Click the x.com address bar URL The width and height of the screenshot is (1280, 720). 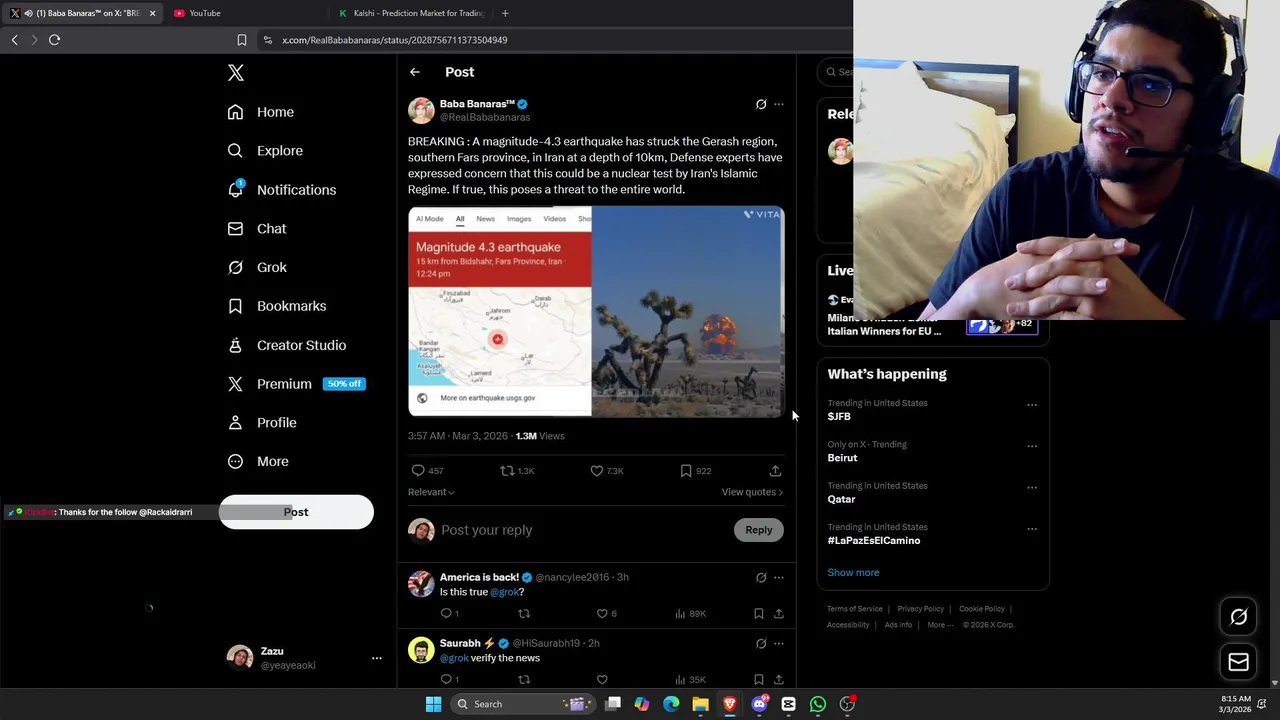pyautogui.click(x=395, y=40)
